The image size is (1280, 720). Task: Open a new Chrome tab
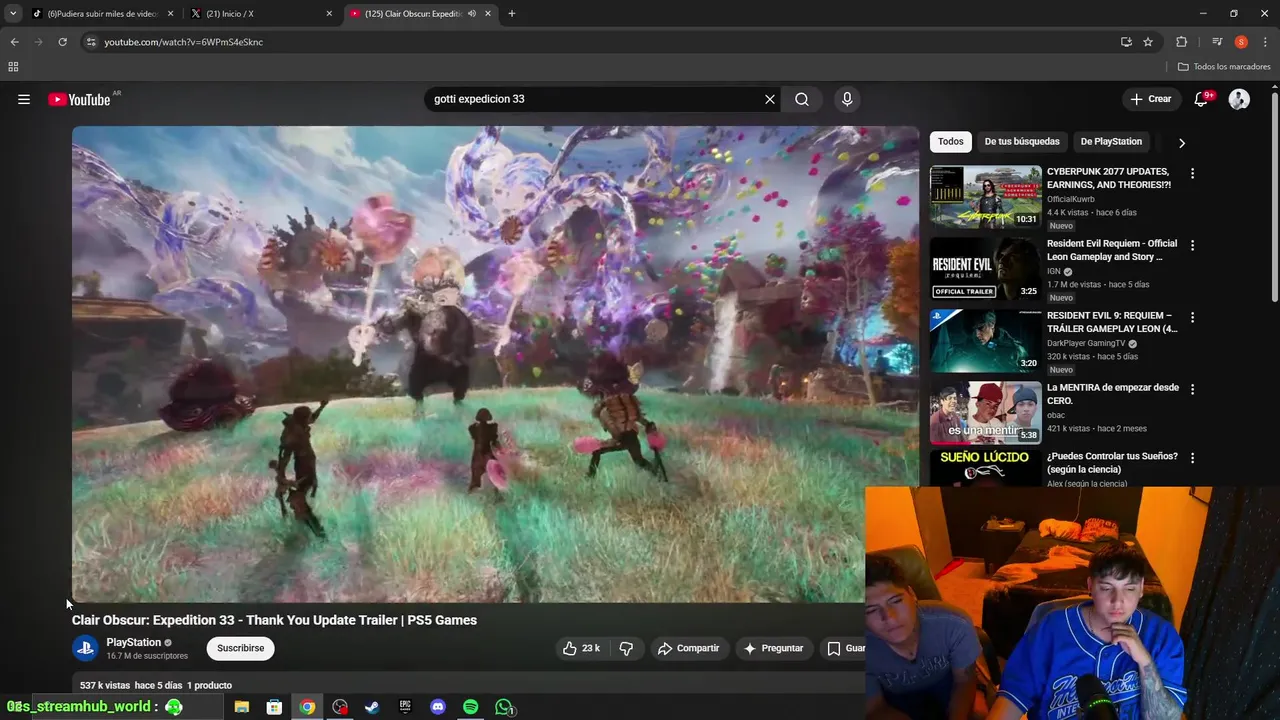(x=512, y=14)
